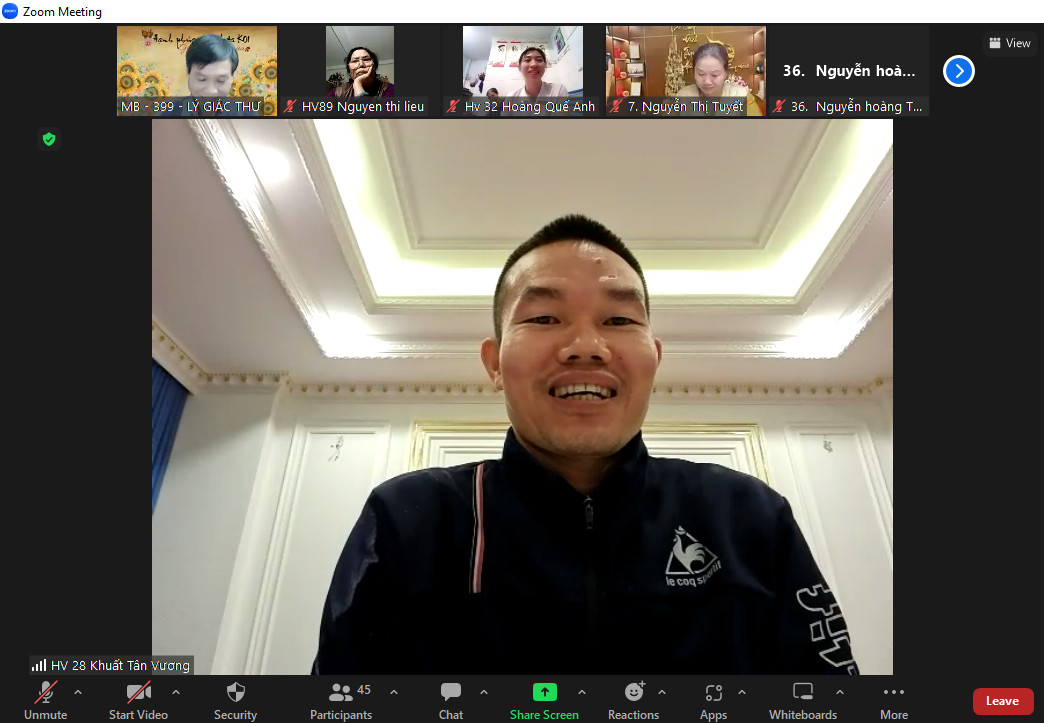This screenshot has height=723, width=1044.
Task: Select Nguyễn Thị Tuyết's video thumbnail
Action: (685, 71)
